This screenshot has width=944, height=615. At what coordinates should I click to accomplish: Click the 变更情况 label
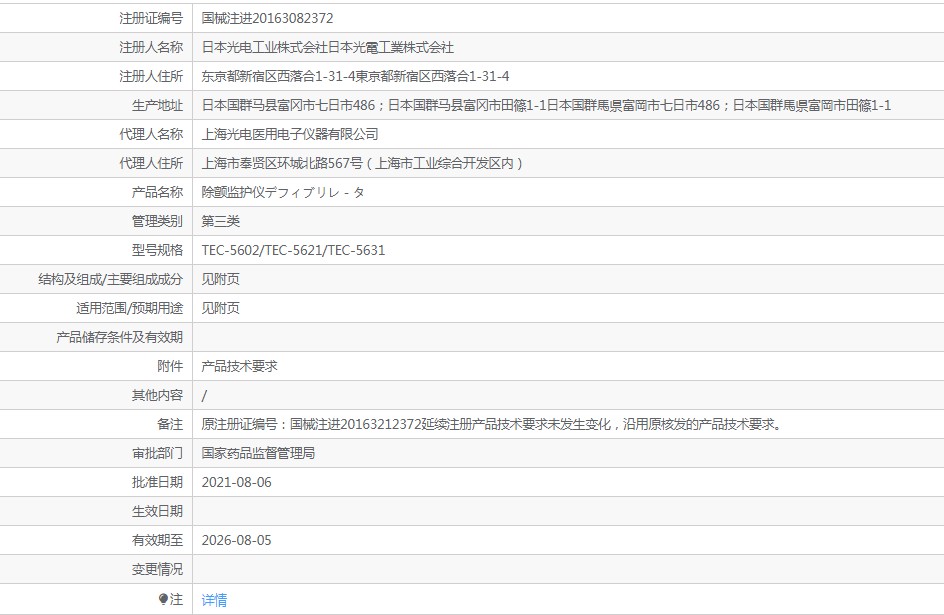pyautogui.click(x=157, y=569)
